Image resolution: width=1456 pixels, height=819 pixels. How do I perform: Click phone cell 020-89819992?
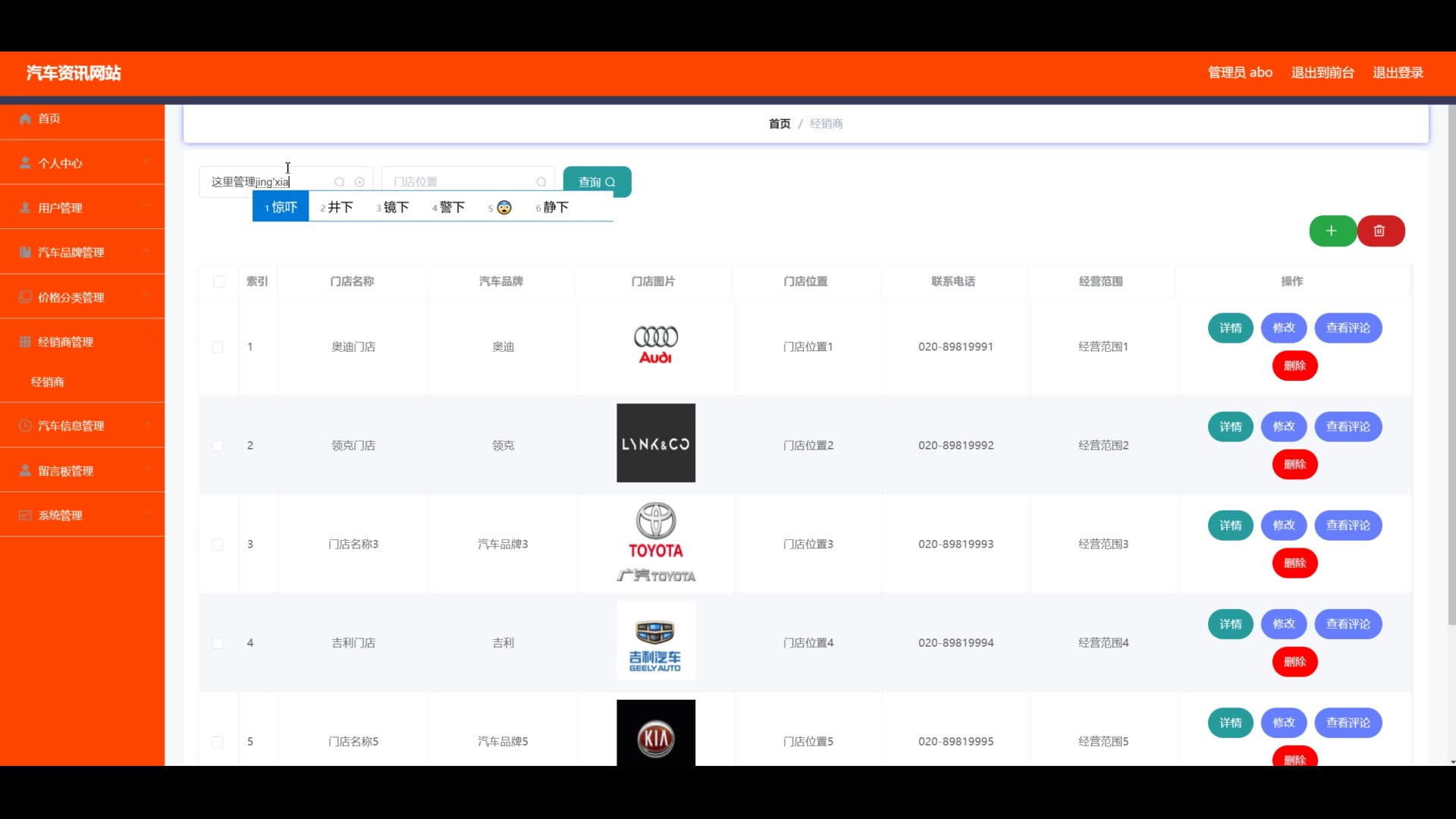(x=955, y=445)
